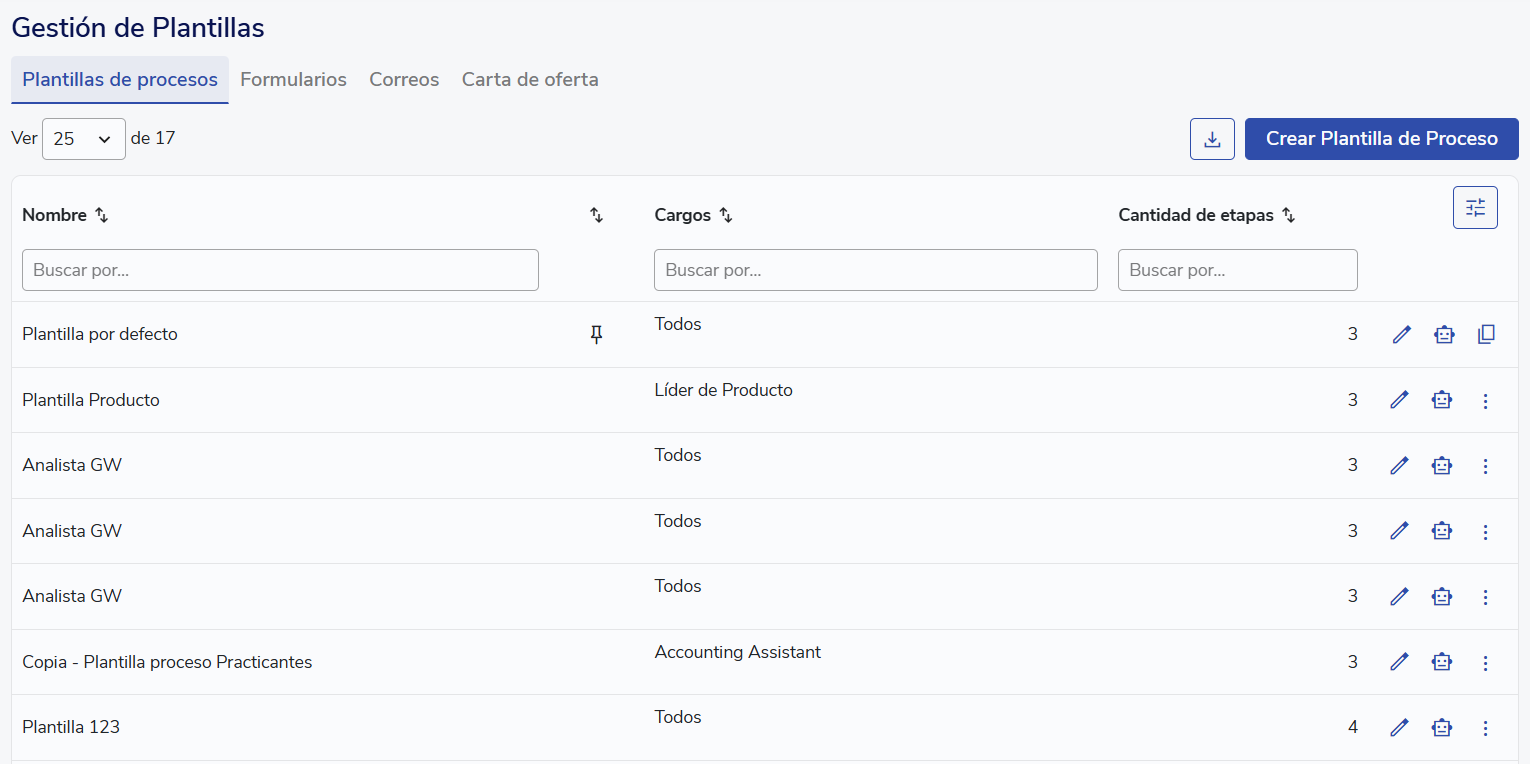1530x764 pixels.
Task: Open the column filter settings icon
Action: [x=1475, y=208]
